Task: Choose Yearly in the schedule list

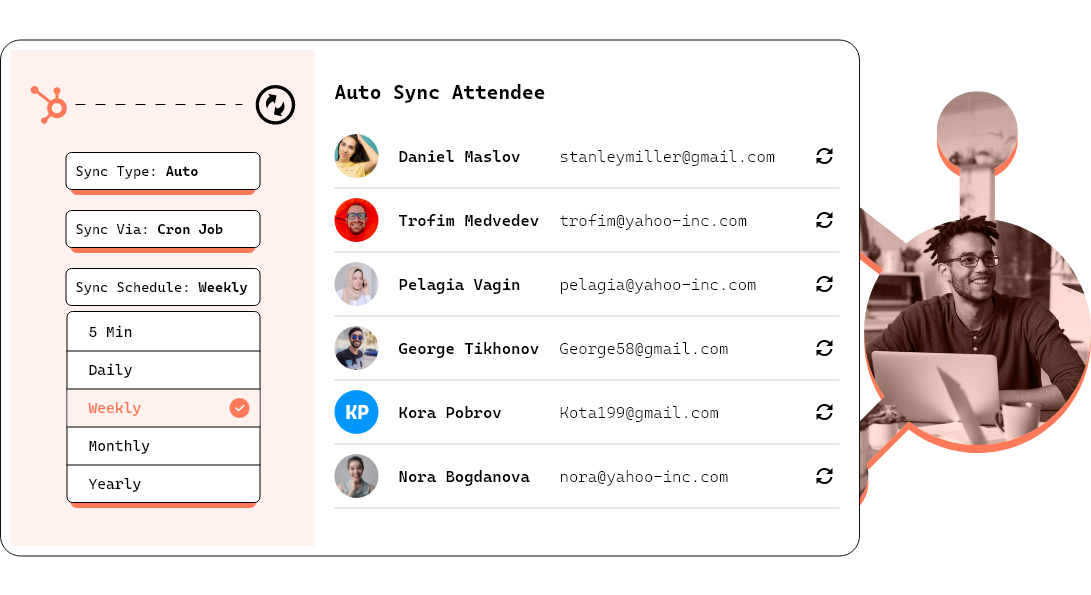Action: [163, 484]
